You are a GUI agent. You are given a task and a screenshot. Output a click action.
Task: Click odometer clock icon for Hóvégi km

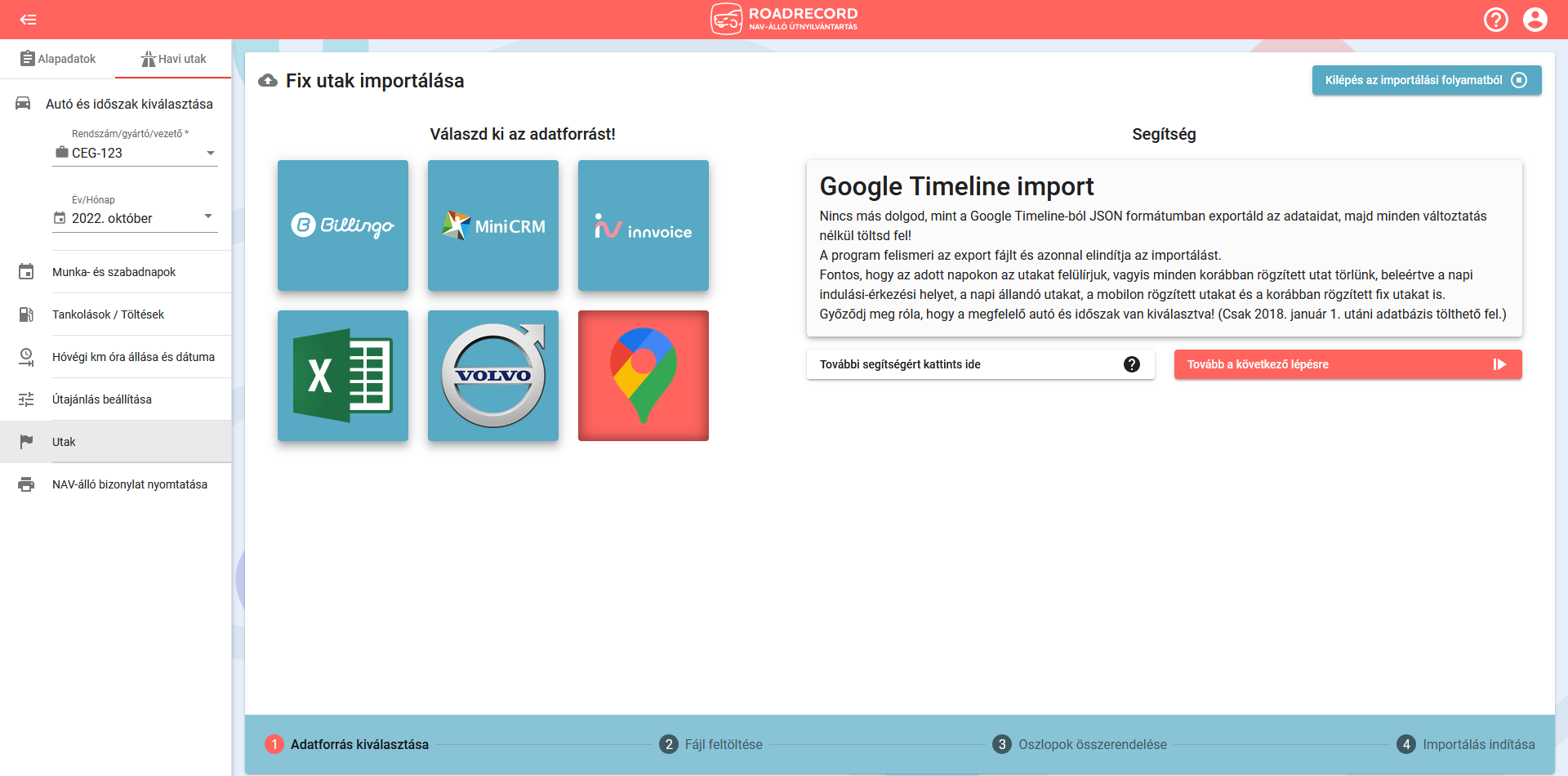point(26,357)
